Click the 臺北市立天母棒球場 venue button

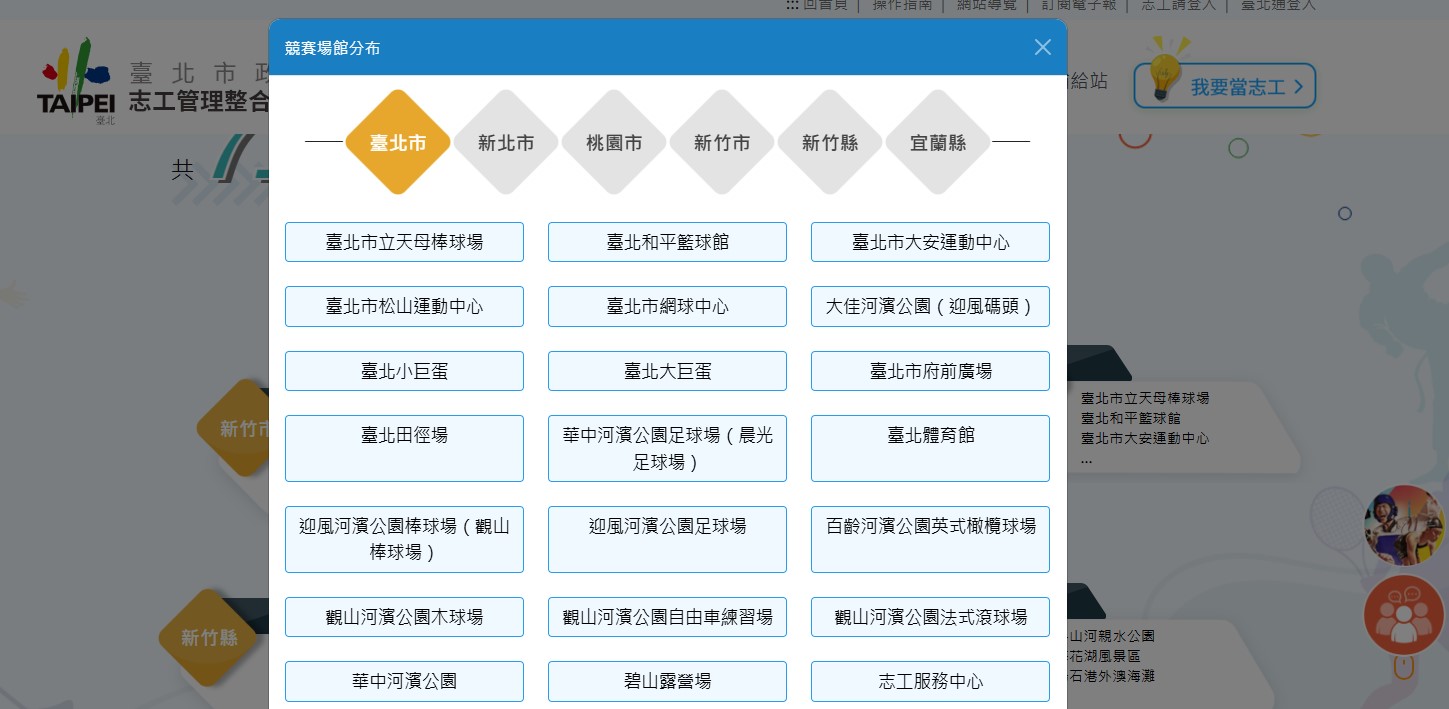(404, 242)
